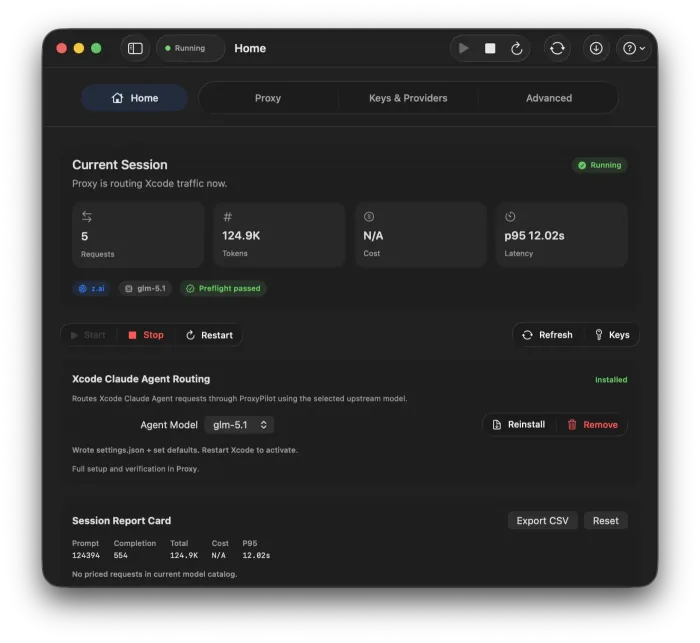700x643 pixels.
Task: Open the Agent Model glm-5.1 dropdown
Action: pyautogui.click(x=239, y=425)
